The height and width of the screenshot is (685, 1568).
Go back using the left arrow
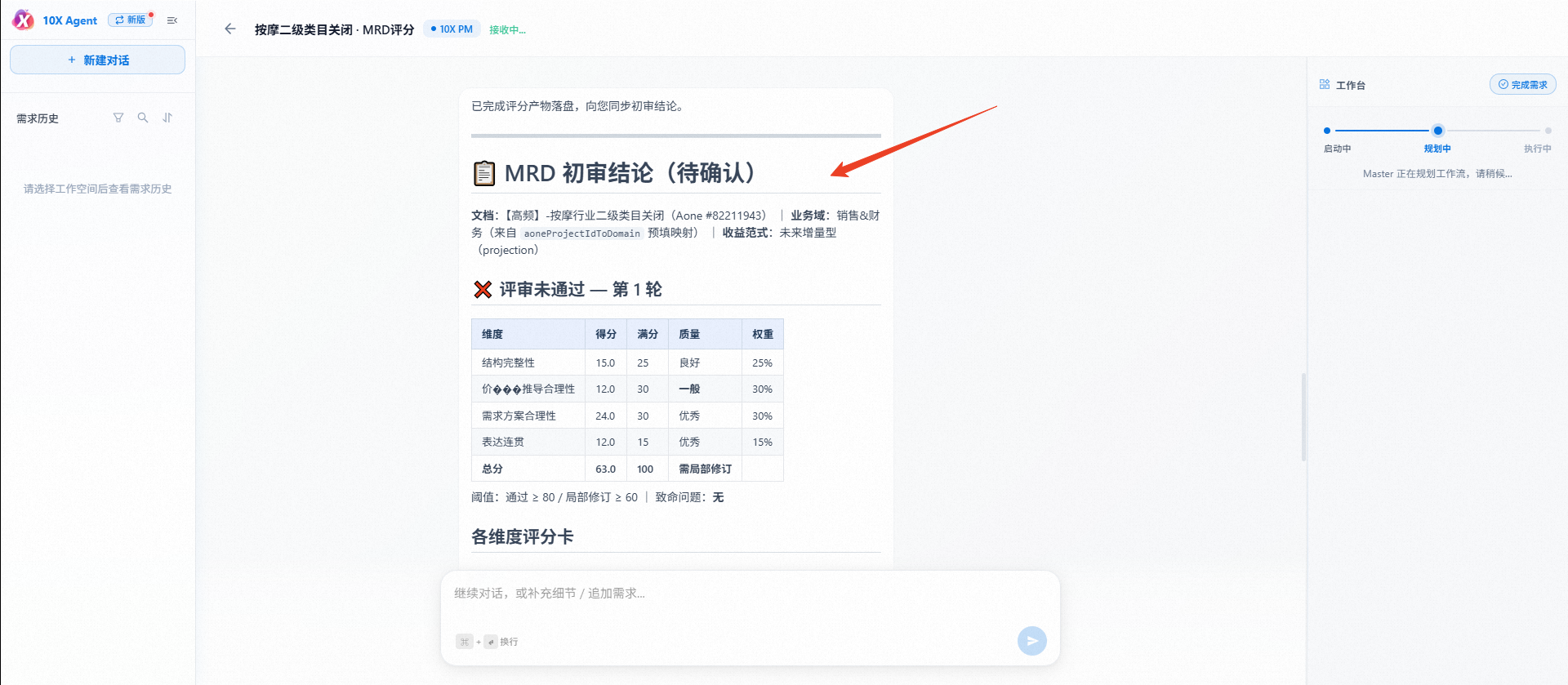click(230, 29)
